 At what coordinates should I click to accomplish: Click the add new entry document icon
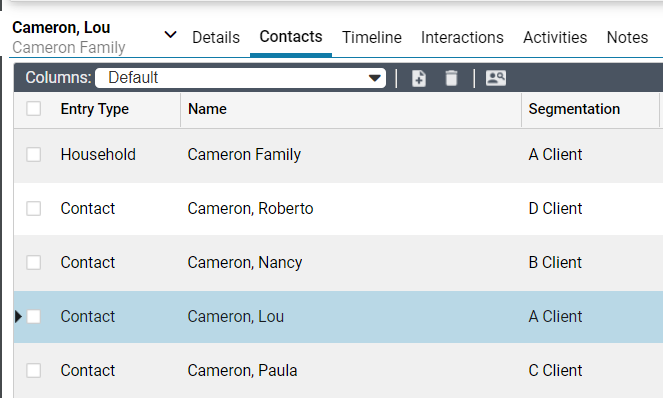(419, 78)
